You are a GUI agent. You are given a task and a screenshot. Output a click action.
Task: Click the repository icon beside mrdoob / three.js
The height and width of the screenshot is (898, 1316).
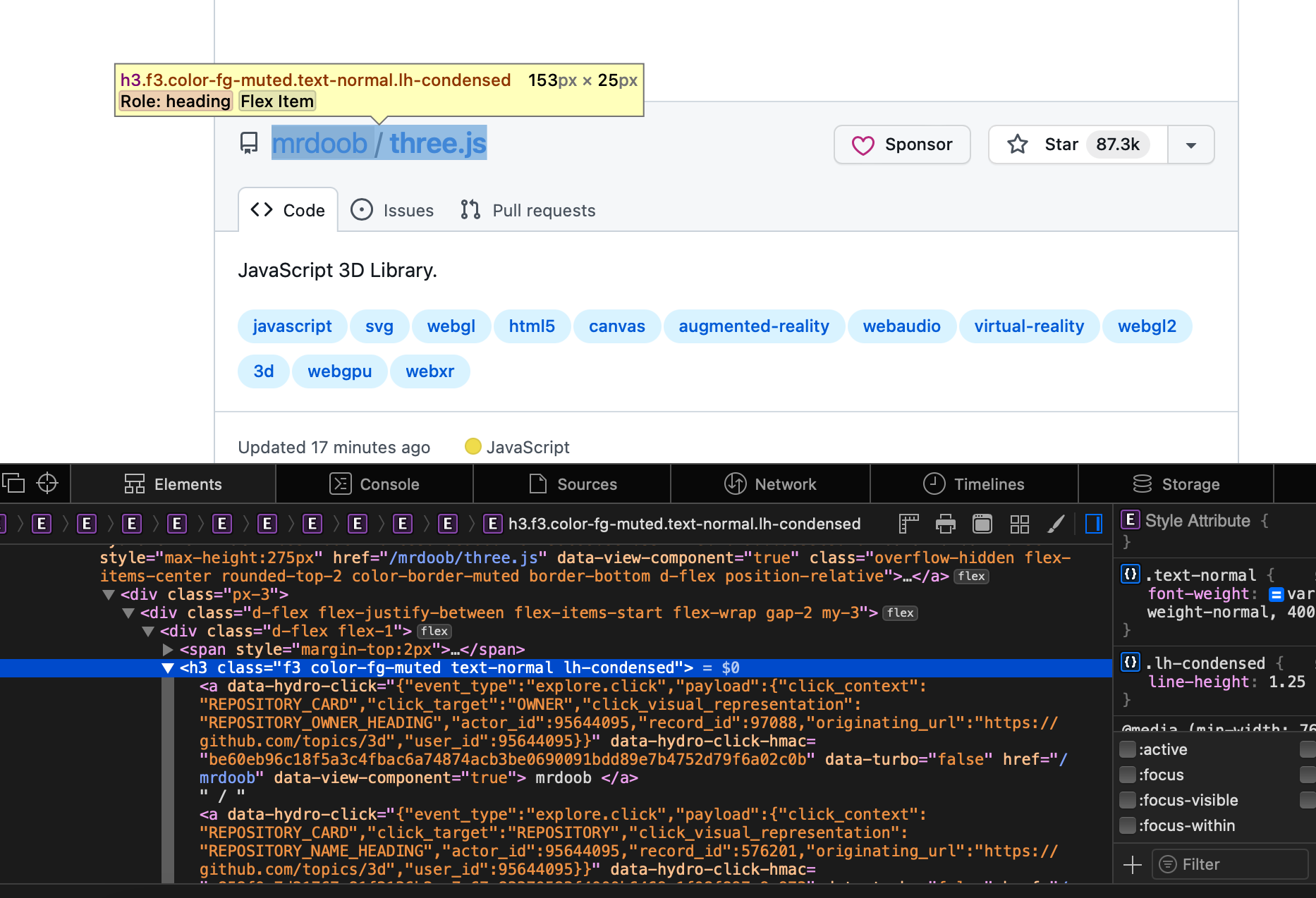coord(248,143)
